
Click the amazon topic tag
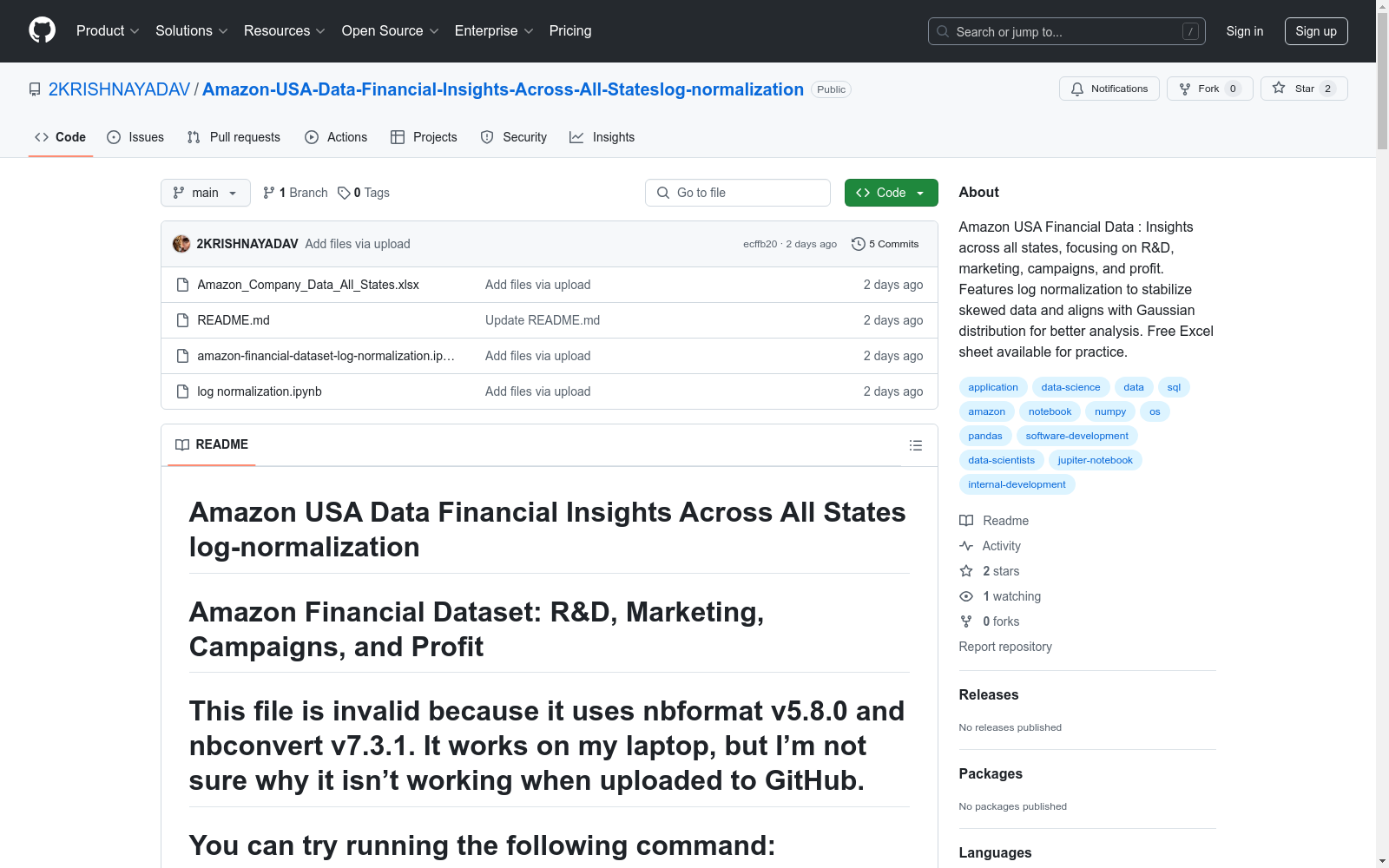click(986, 411)
